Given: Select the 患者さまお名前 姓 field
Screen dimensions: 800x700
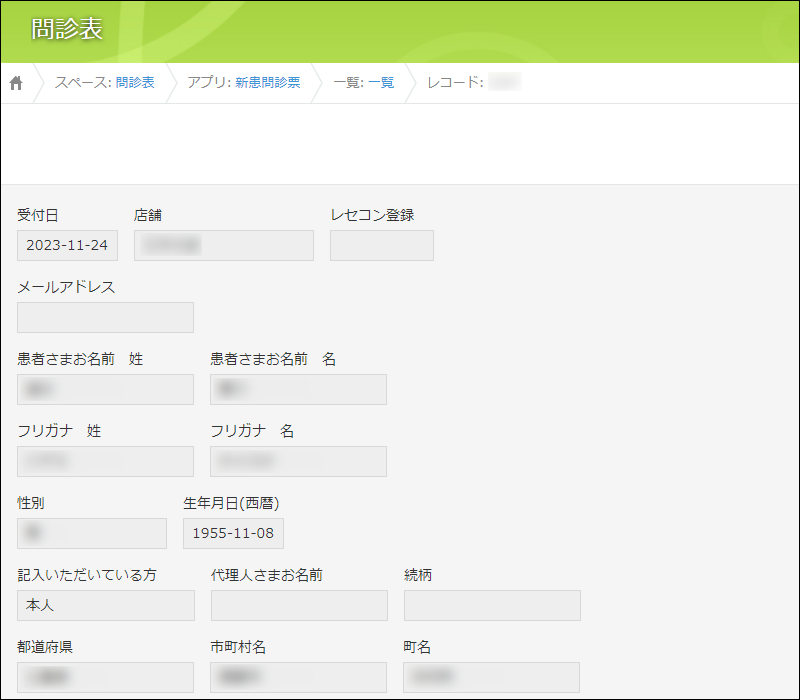Looking at the screenshot, I should [105, 389].
